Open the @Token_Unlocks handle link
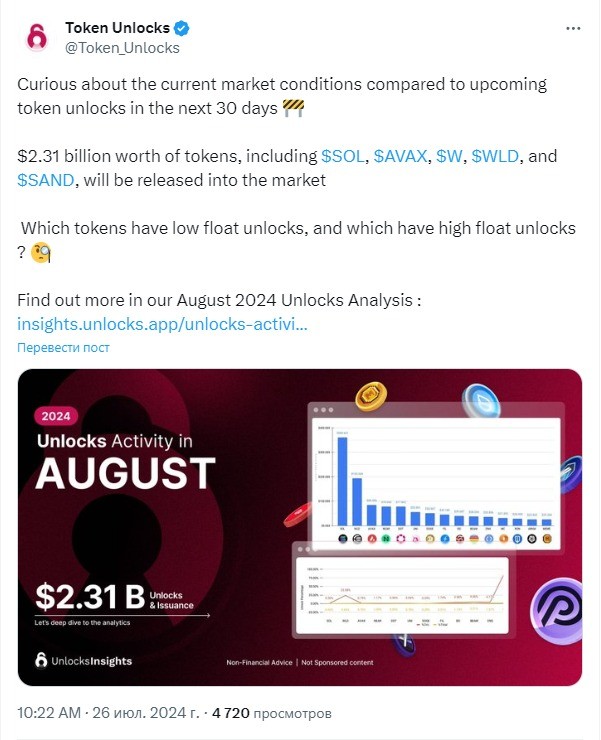The image size is (601, 740). pos(122,48)
